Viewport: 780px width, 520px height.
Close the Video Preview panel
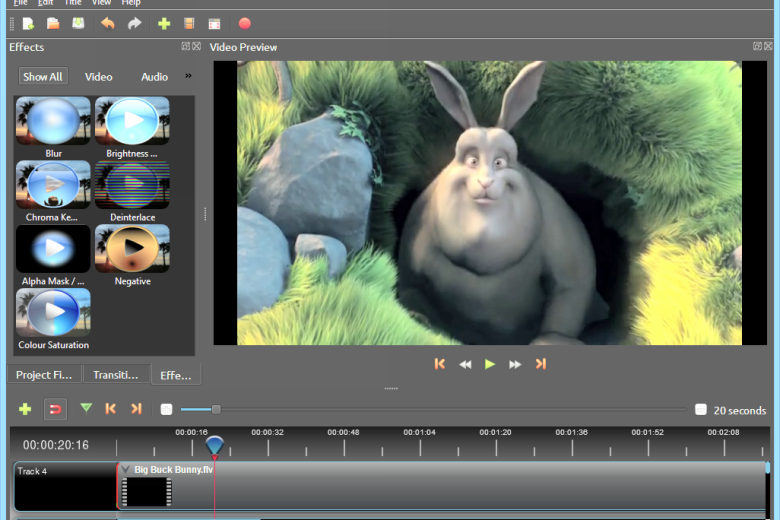pyautogui.click(x=769, y=46)
